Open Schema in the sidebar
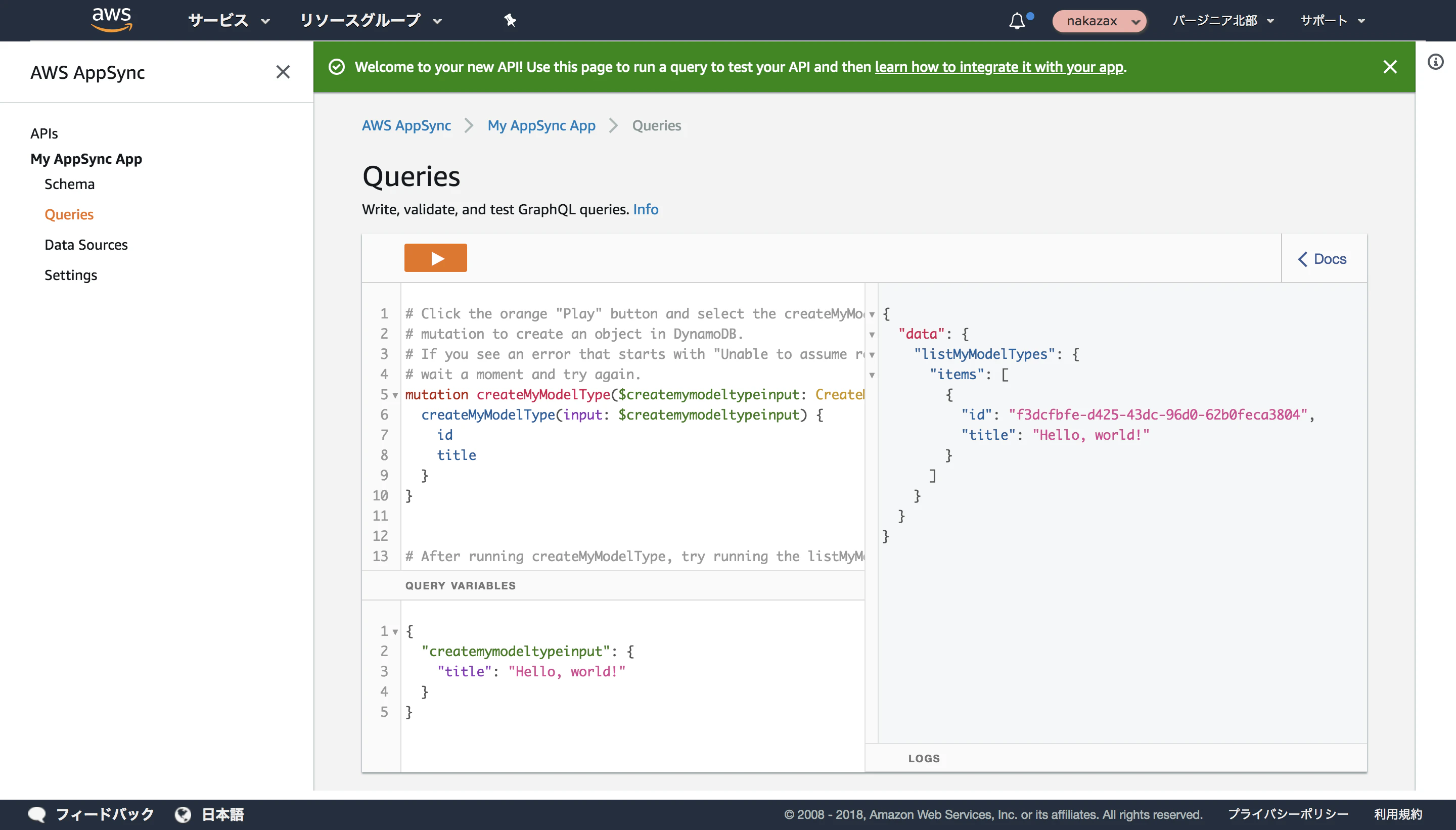Viewport: 1456px width, 830px height. click(70, 184)
